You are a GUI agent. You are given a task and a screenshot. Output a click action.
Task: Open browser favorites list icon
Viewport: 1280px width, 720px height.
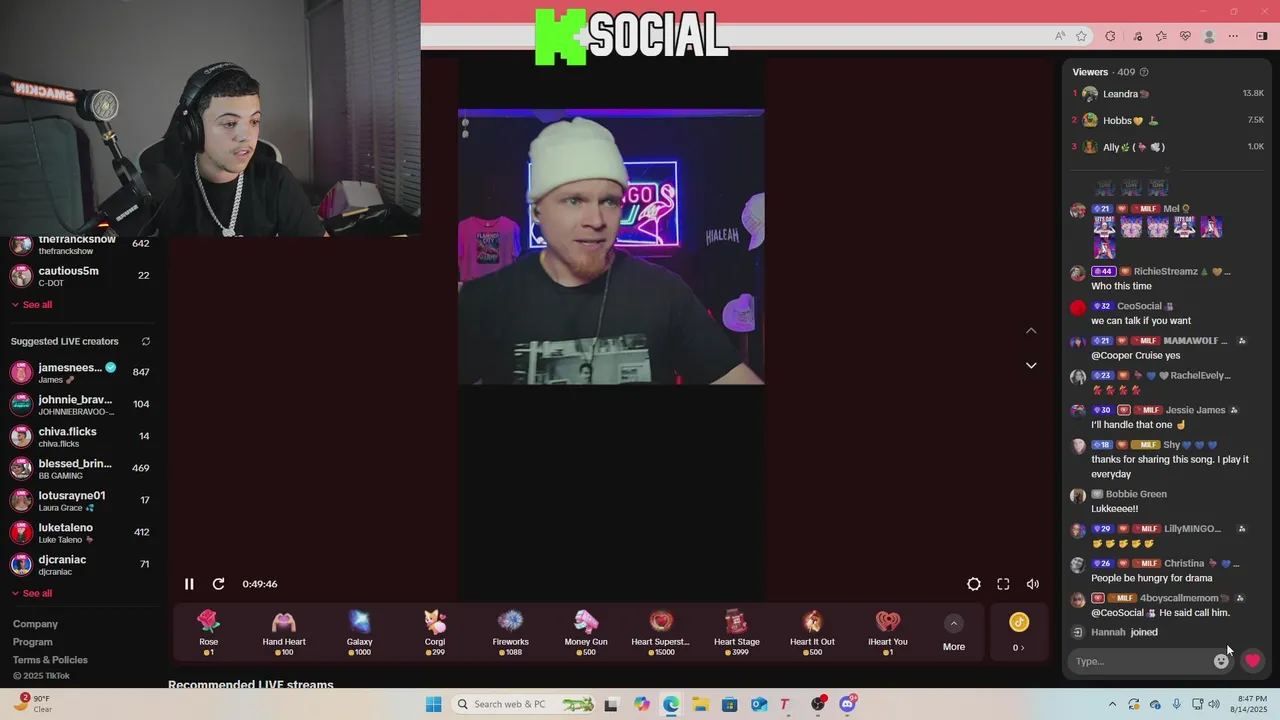(1161, 36)
